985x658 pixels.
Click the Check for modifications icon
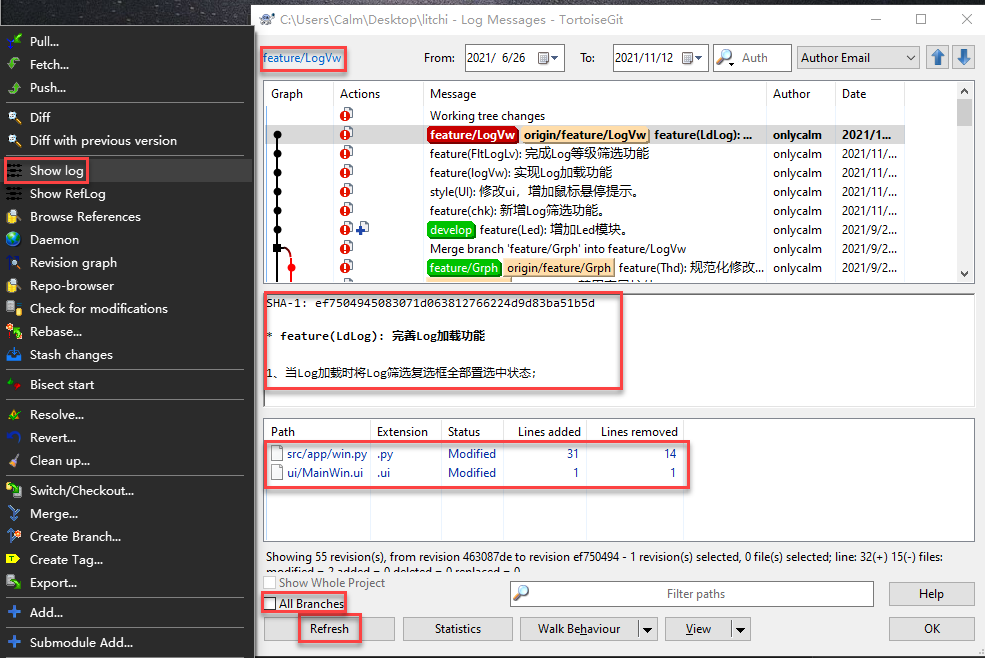point(14,309)
